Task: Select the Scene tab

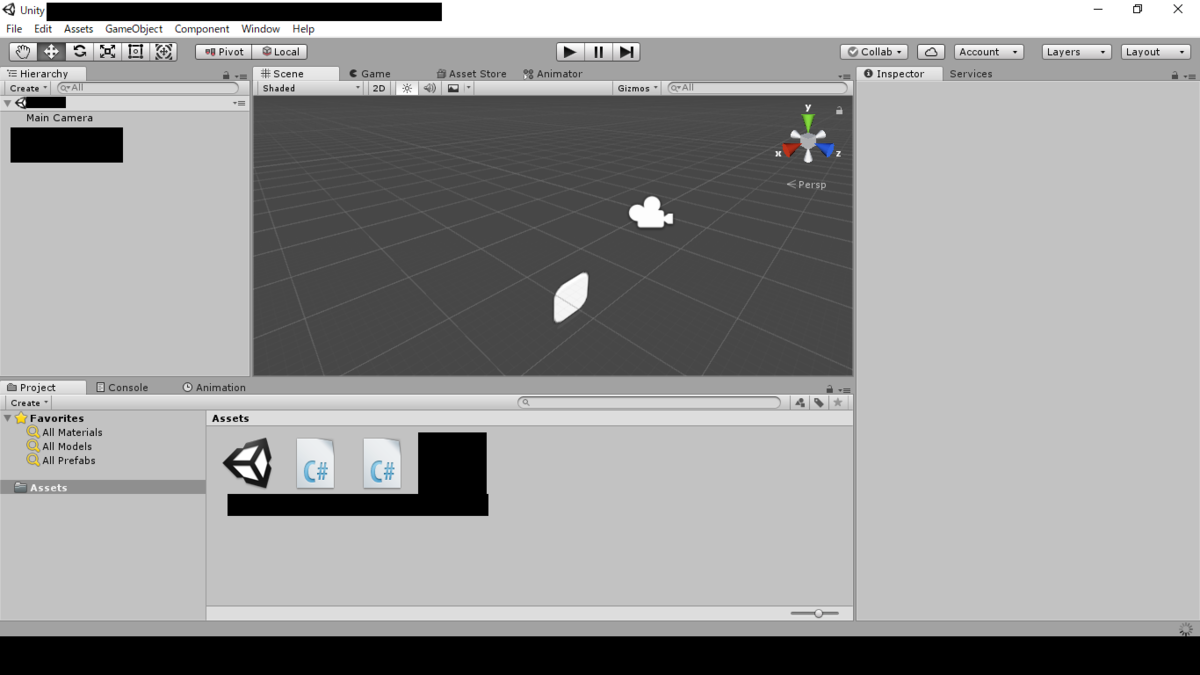Action: click(x=296, y=74)
